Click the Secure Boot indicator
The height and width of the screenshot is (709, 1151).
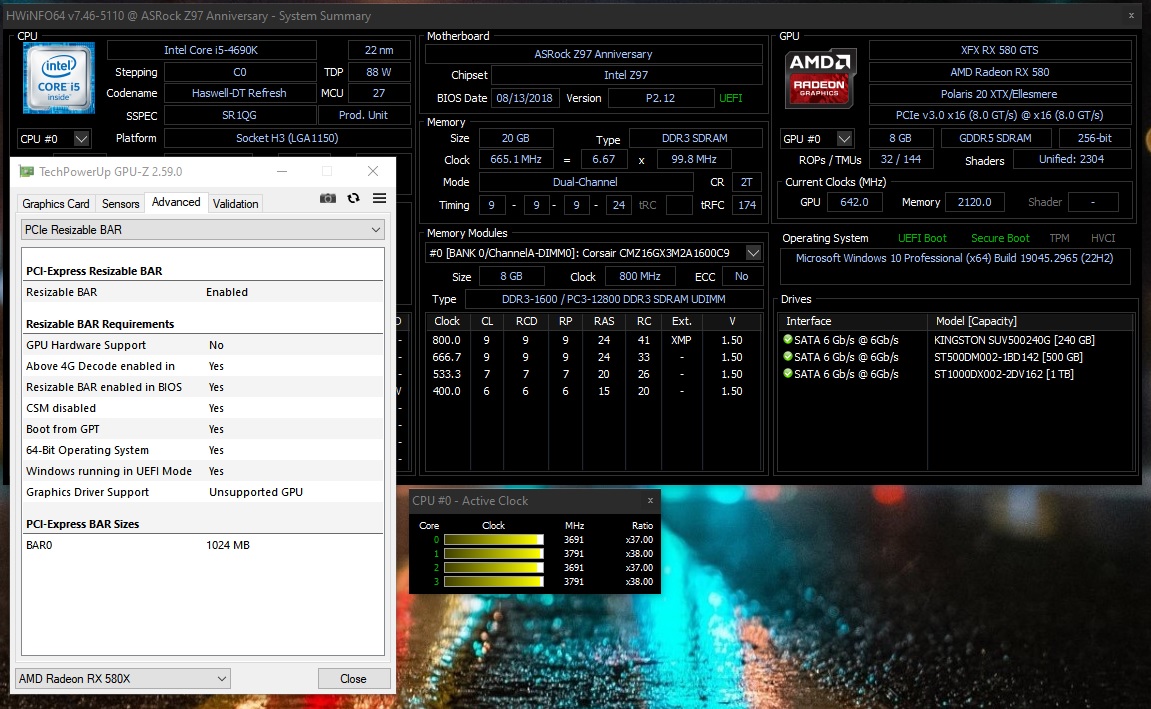click(x=1000, y=238)
